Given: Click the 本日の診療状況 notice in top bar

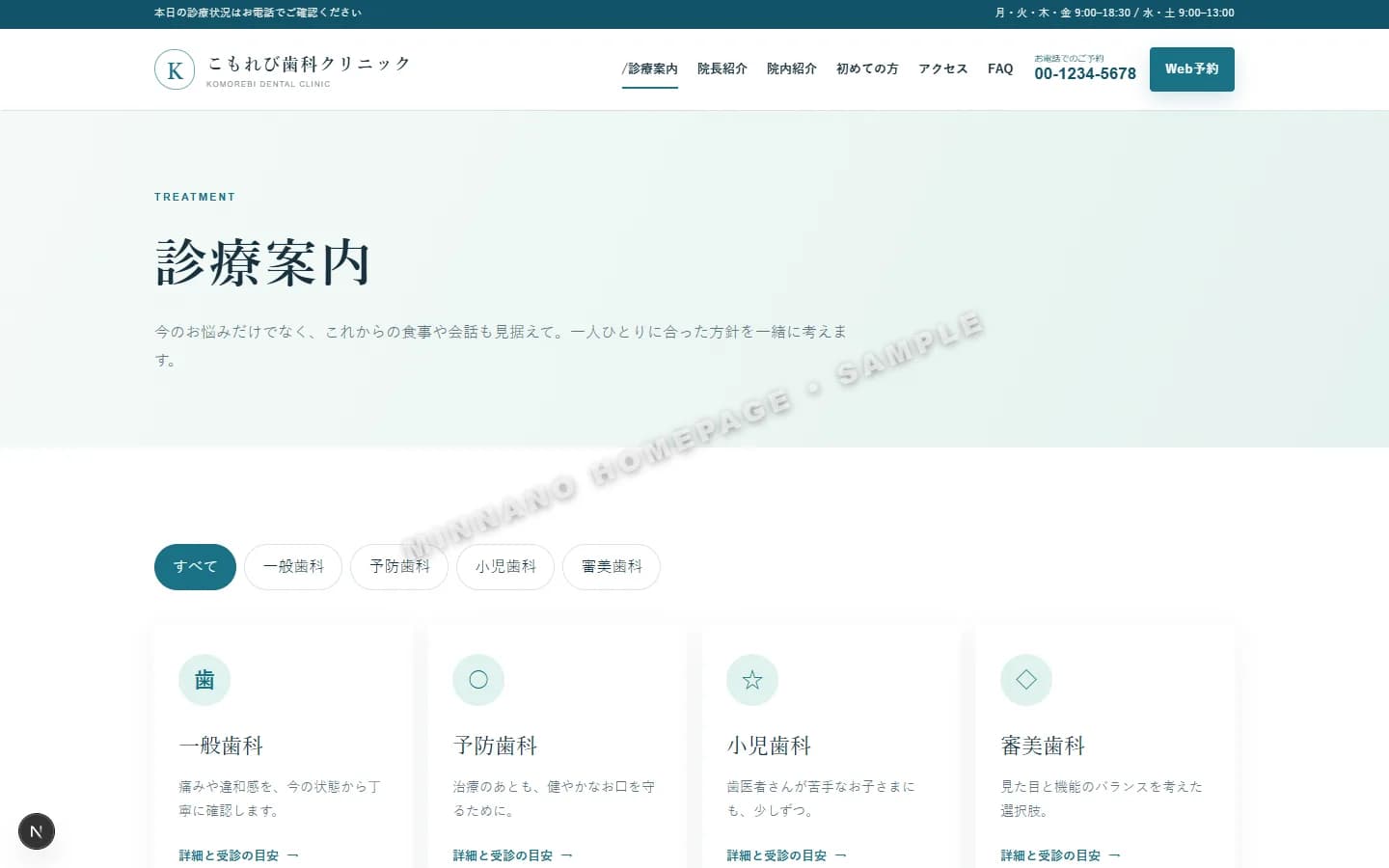Looking at the screenshot, I should pos(258,13).
